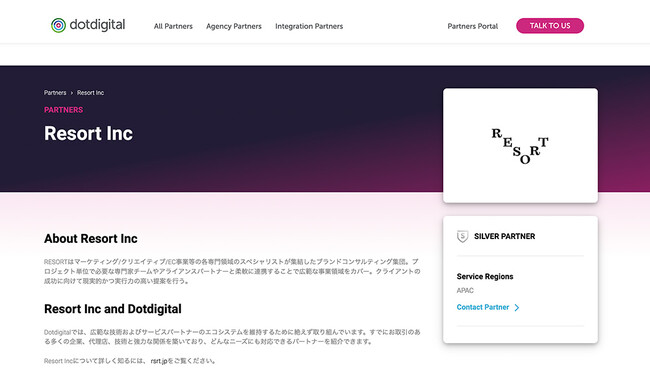Click the Resort Inc page title
This screenshot has height=383, width=650.
[x=88, y=133]
